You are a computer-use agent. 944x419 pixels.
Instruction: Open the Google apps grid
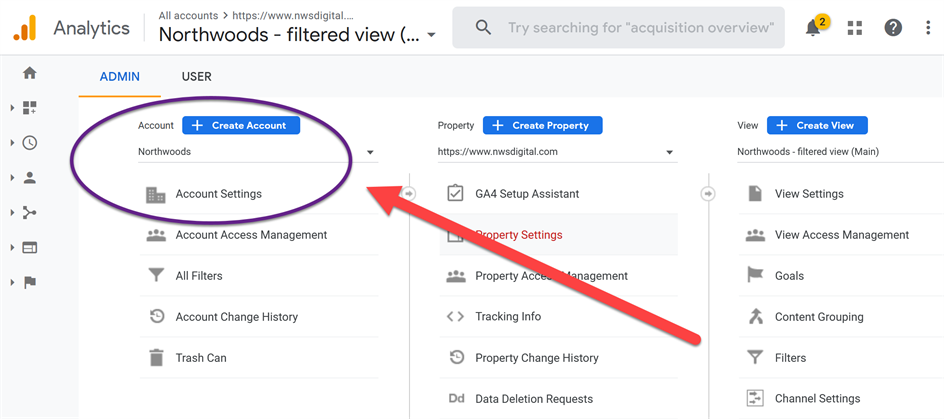854,28
